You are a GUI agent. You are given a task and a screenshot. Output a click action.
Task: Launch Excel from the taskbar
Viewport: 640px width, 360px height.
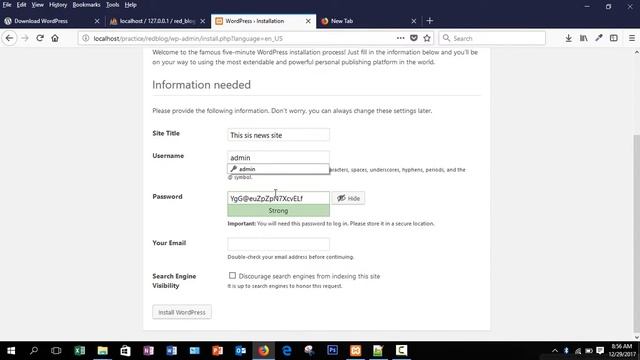coord(80,351)
